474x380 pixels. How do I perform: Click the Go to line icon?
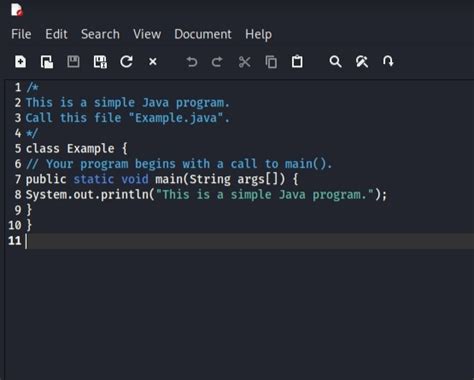click(388, 62)
